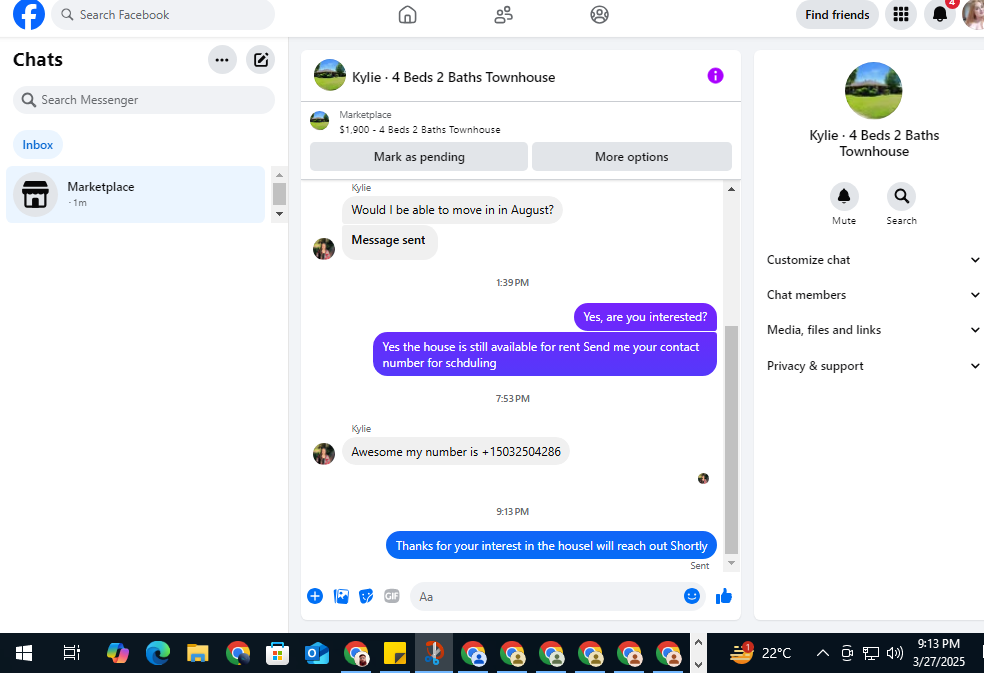
Task: Start a new message with compose icon
Action: click(260, 60)
